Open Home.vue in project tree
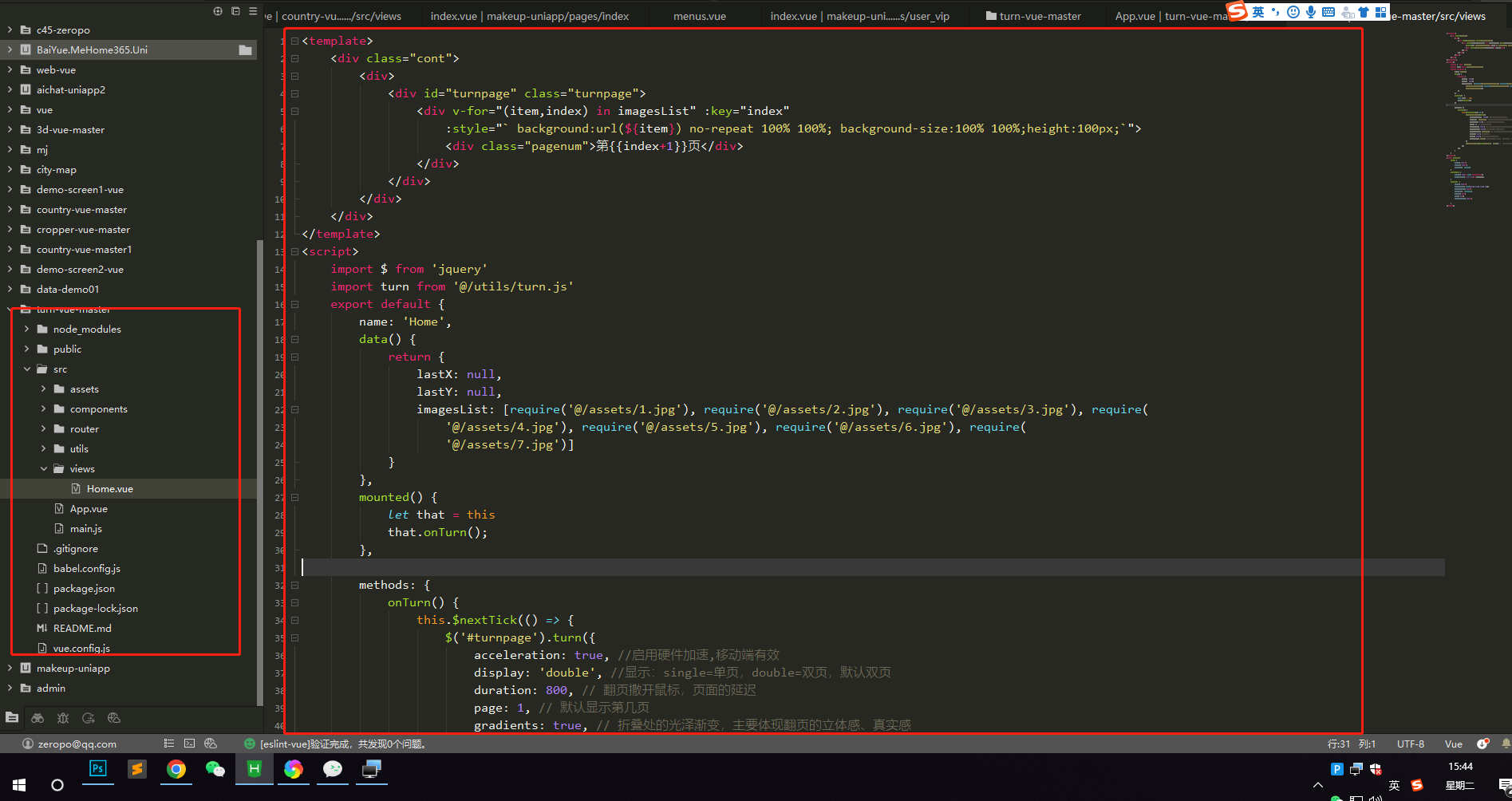This screenshot has width=1512, height=801. 110,488
